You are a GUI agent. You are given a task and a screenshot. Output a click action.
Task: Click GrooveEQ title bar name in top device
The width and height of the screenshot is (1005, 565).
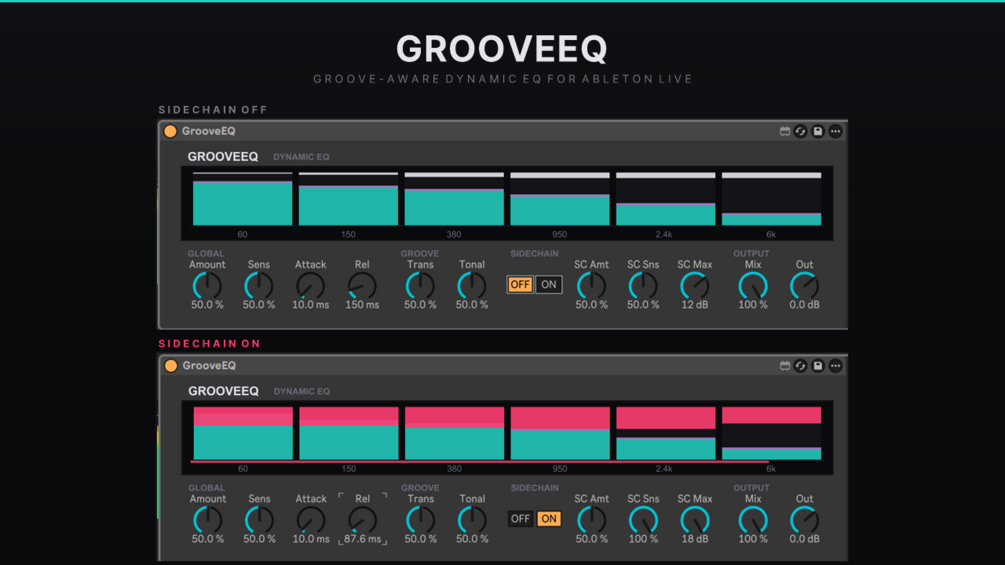[x=208, y=131]
